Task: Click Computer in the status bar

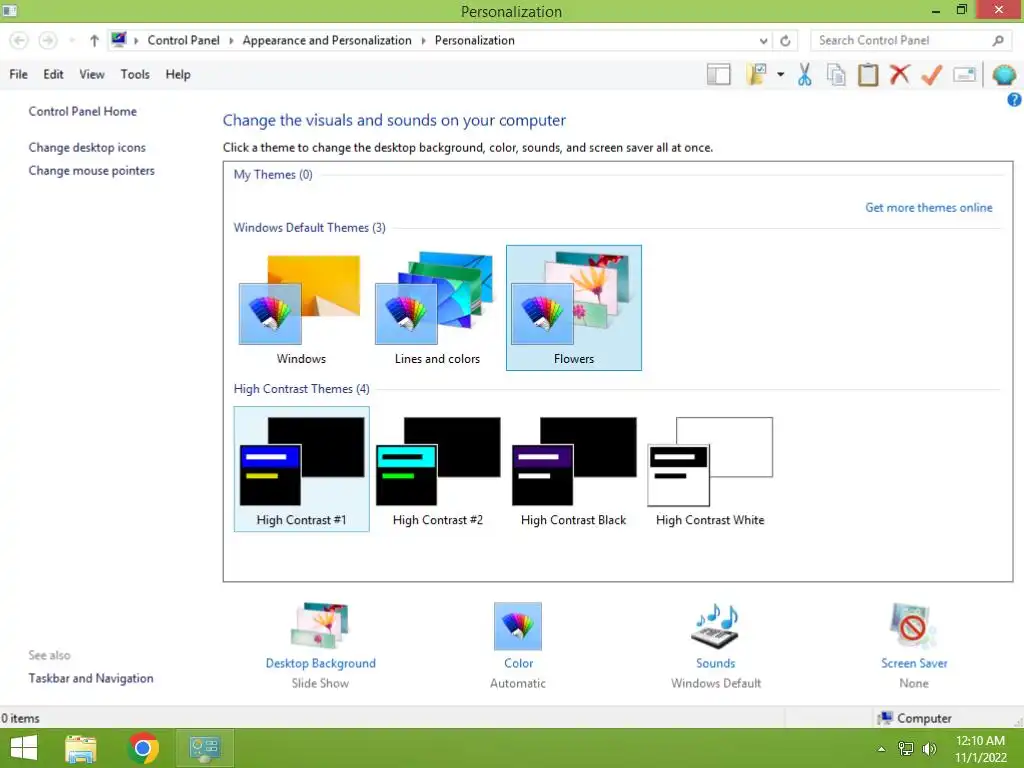Action: click(915, 718)
